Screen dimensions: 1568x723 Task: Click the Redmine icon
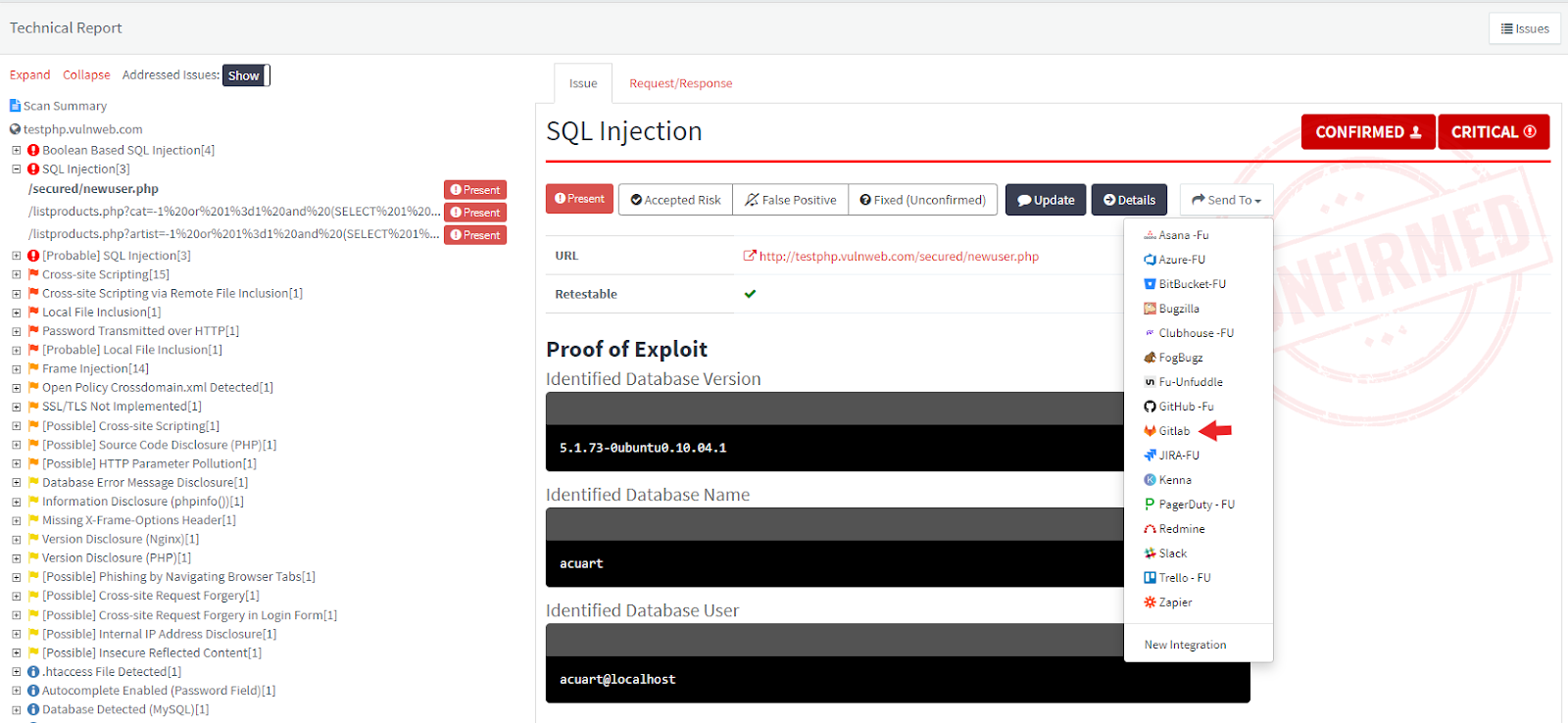click(x=1150, y=529)
